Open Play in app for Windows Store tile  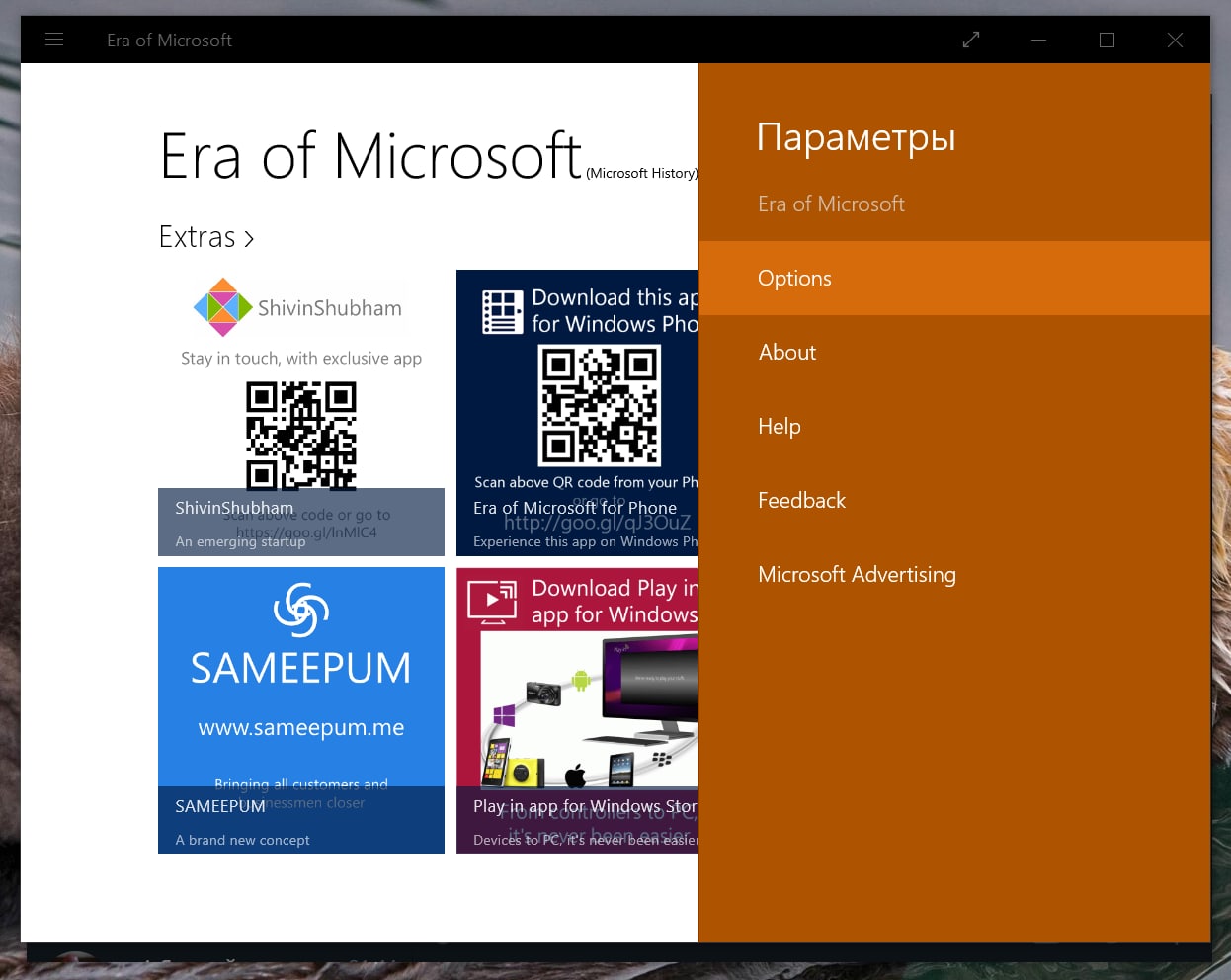click(x=577, y=710)
